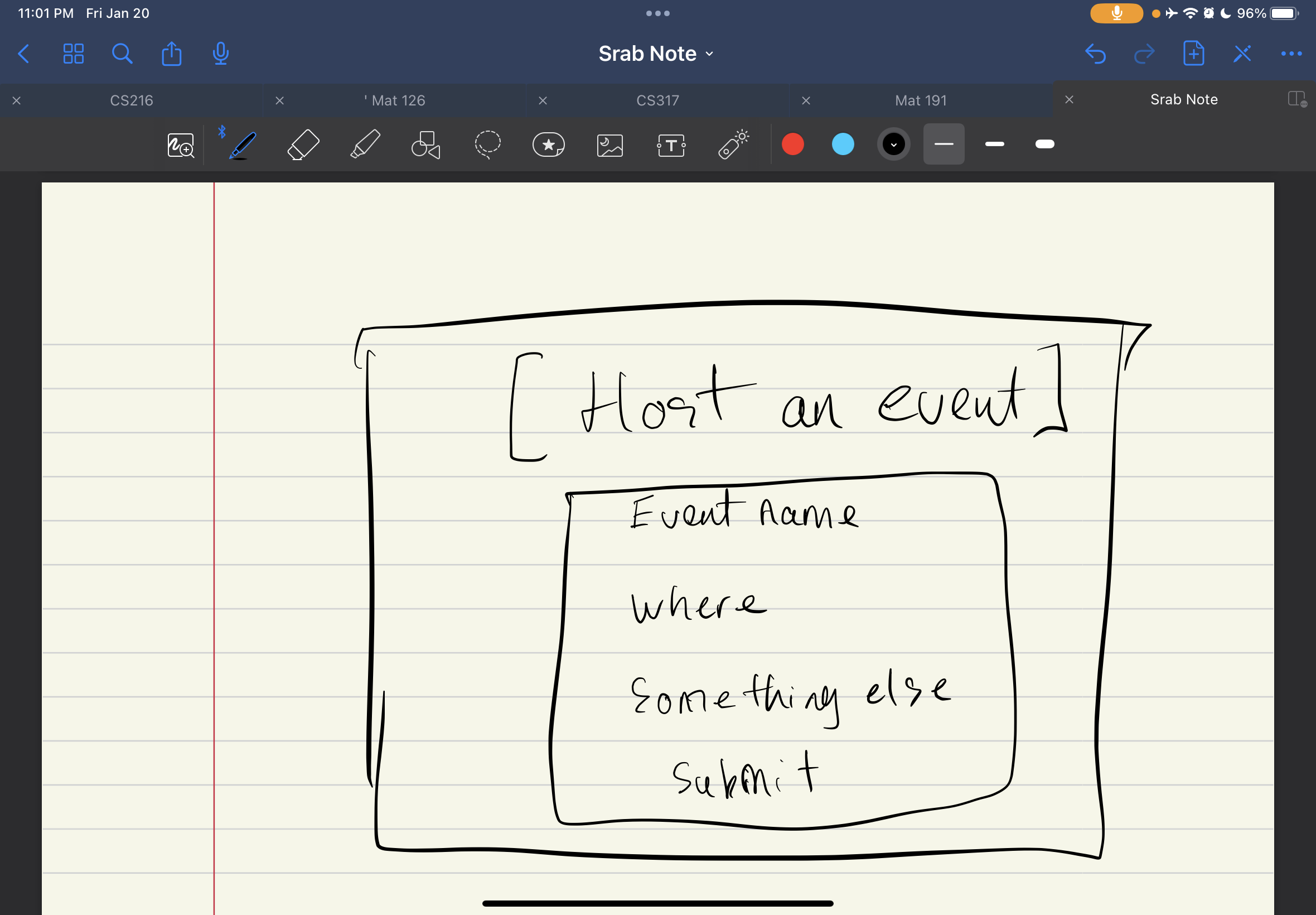The width and height of the screenshot is (1316, 915).
Task: Activate the Lasso selection tool
Action: (487, 145)
